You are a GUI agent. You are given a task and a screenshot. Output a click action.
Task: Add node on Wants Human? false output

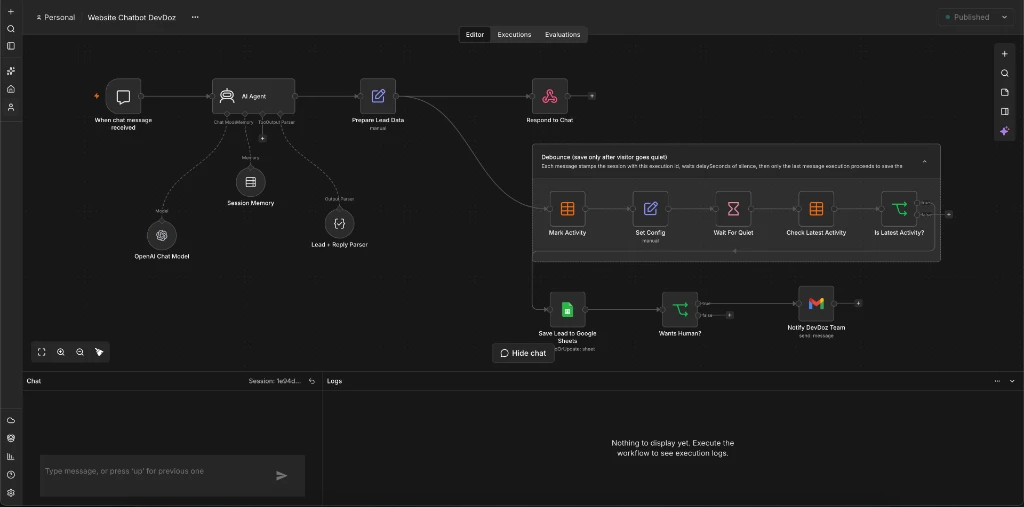[729, 315]
